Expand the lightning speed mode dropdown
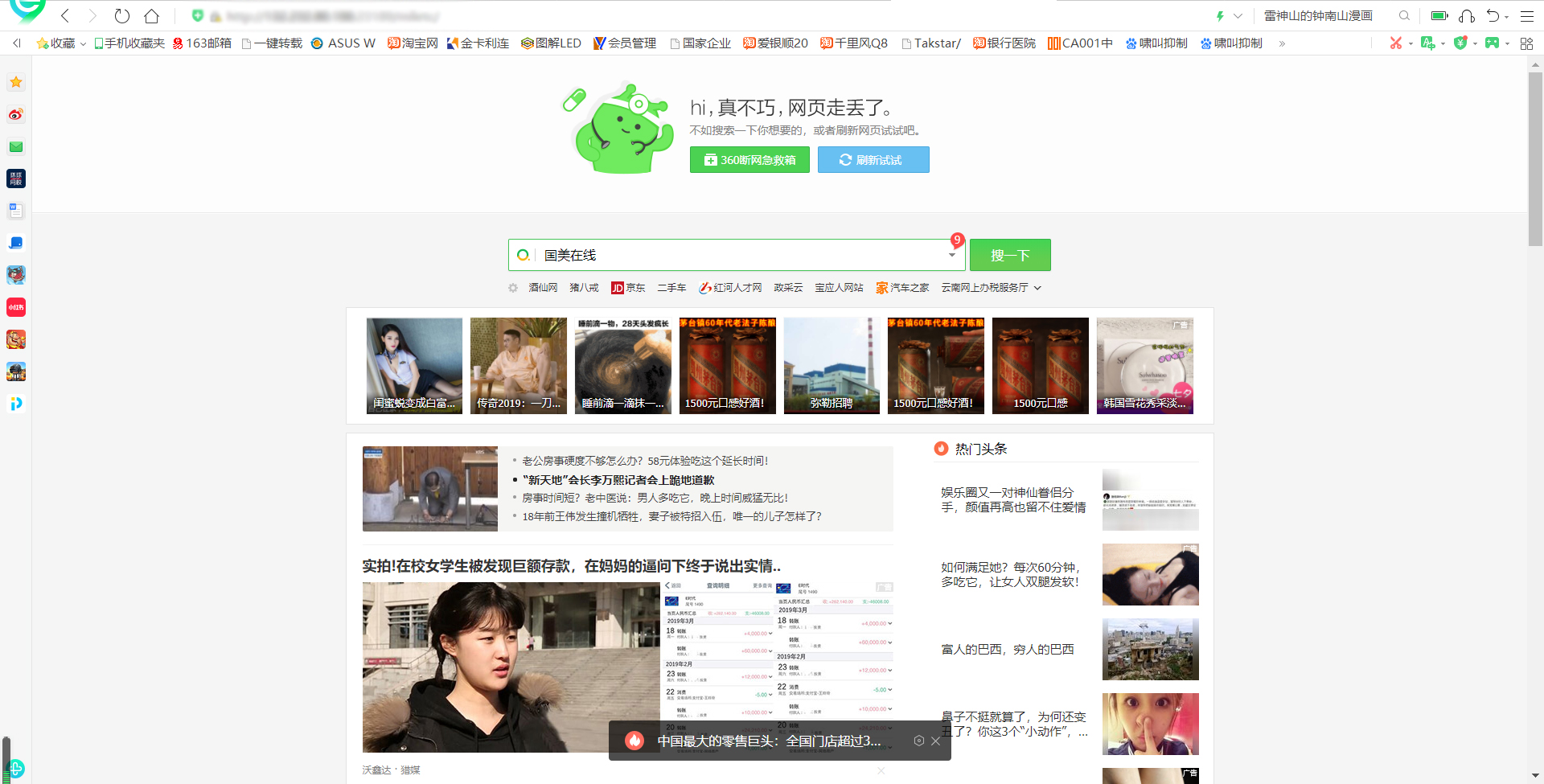Screen dimensions: 1544x784 pyautogui.click(x=1238, y=16)
